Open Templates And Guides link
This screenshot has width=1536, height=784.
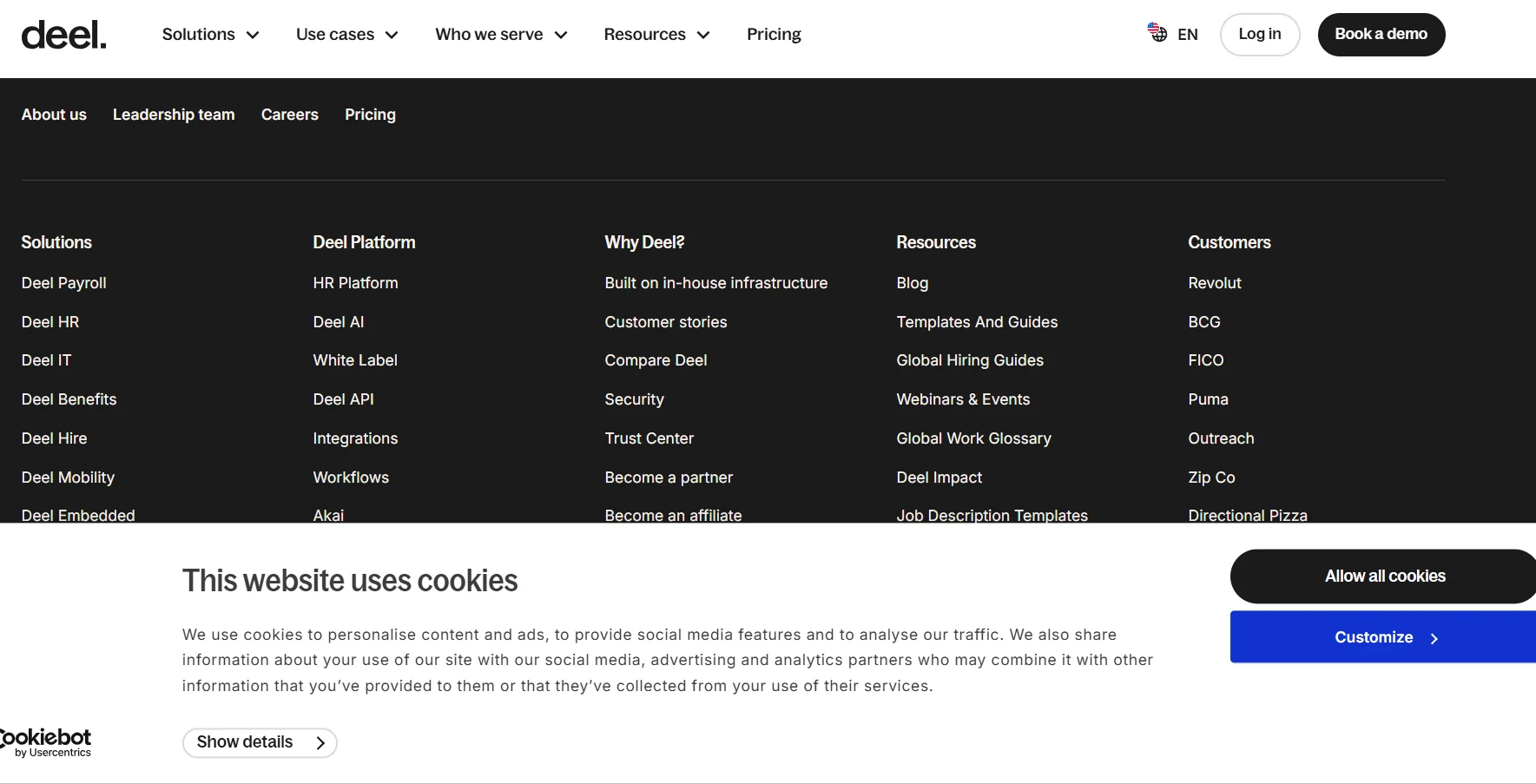(978, 322)
